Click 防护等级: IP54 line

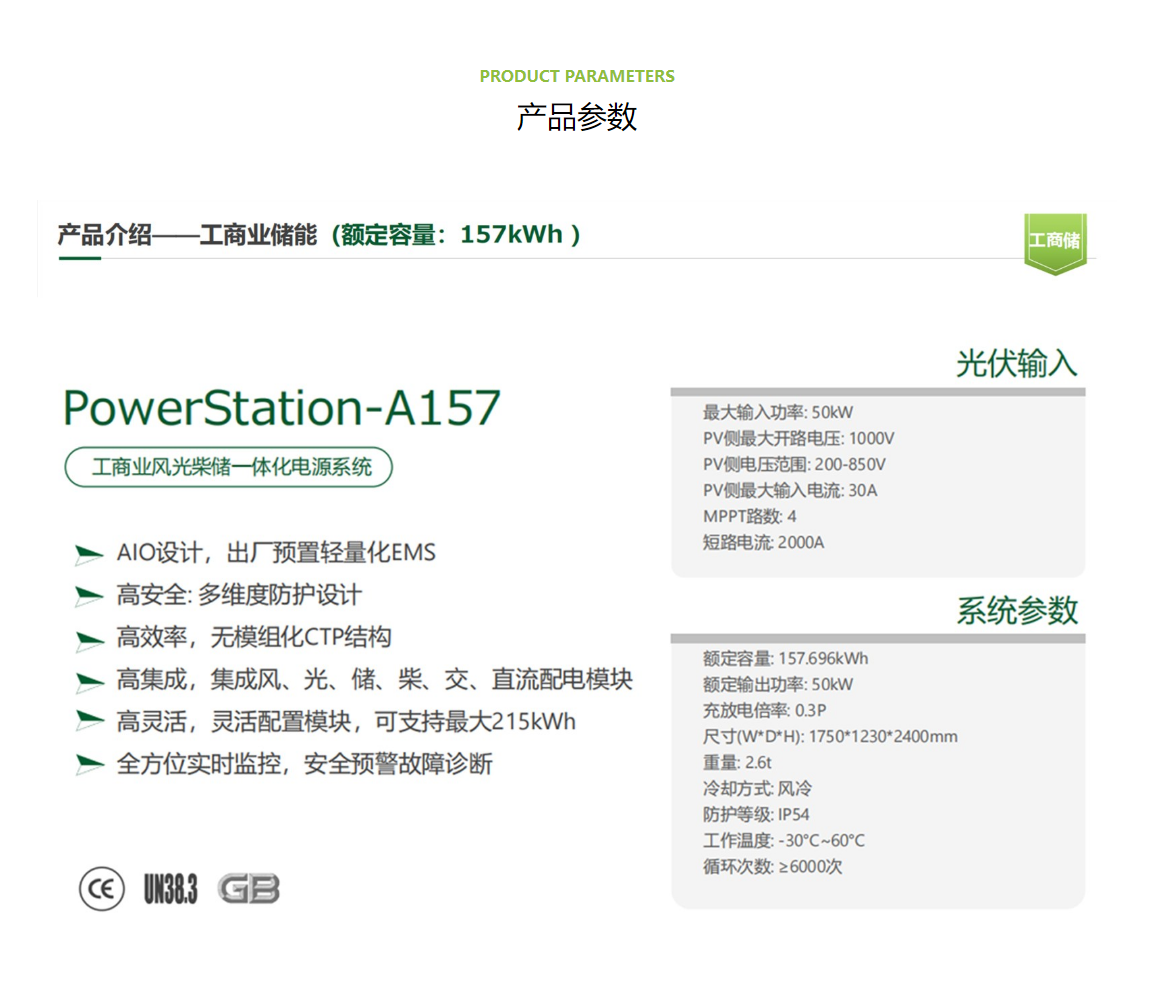756,815
